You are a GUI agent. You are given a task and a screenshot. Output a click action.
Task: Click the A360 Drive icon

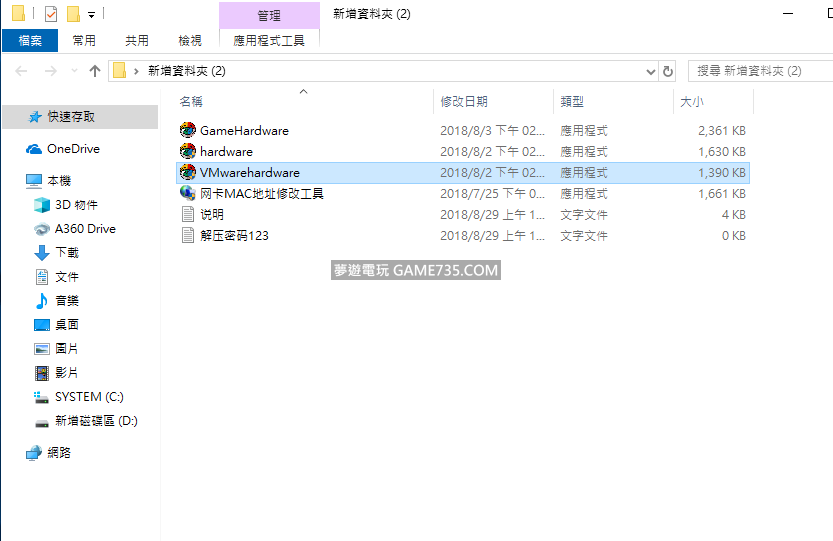[x=42, y=229]
